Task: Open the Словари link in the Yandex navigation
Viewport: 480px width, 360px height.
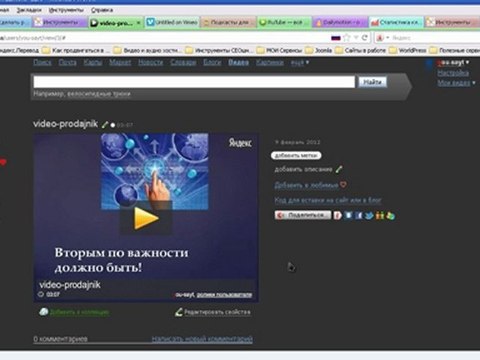Action: click(183, 62)
